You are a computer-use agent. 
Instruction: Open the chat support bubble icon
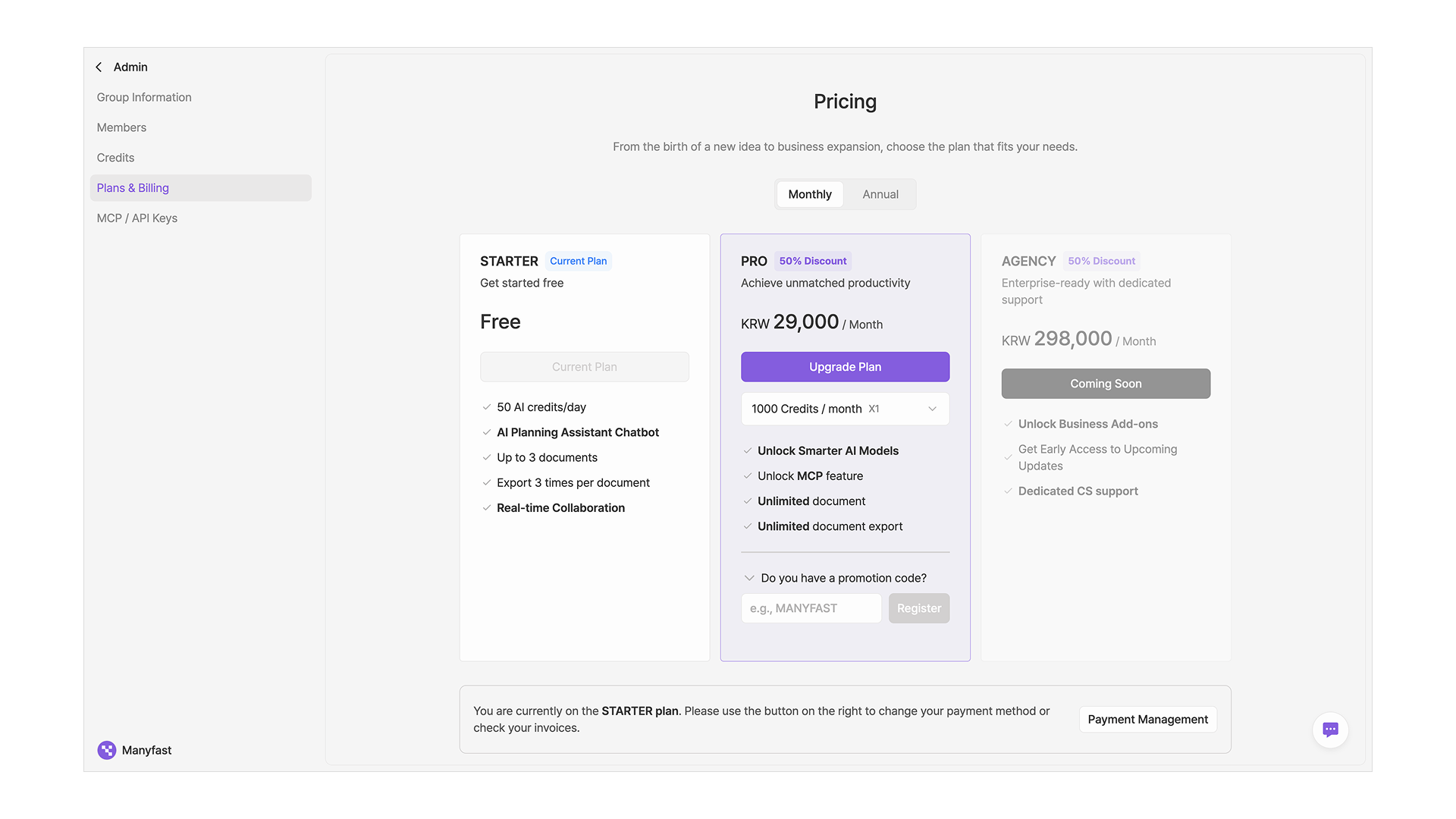1330,730
